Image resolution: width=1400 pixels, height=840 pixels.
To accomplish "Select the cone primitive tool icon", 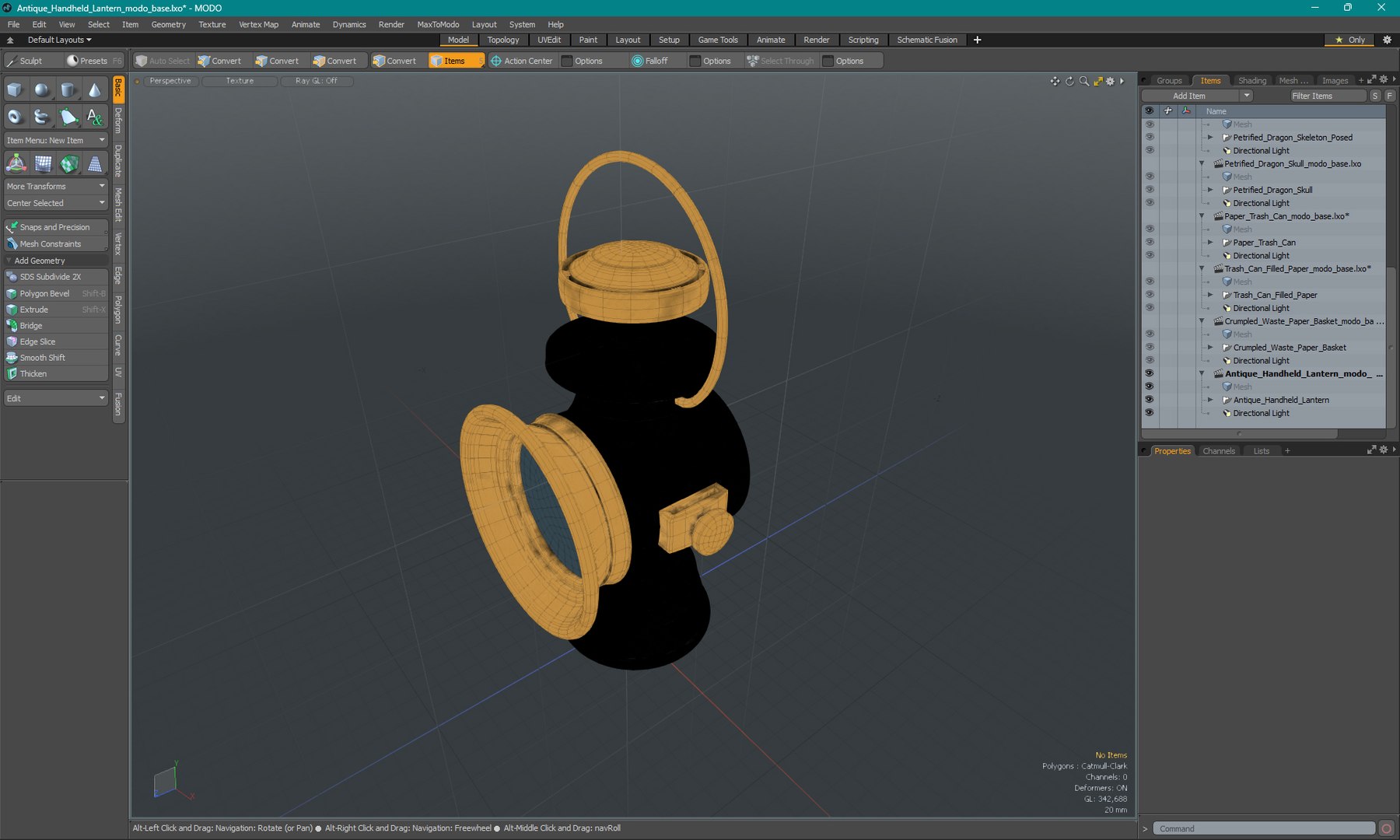I will pyautogui.click(x=94, y=90).
